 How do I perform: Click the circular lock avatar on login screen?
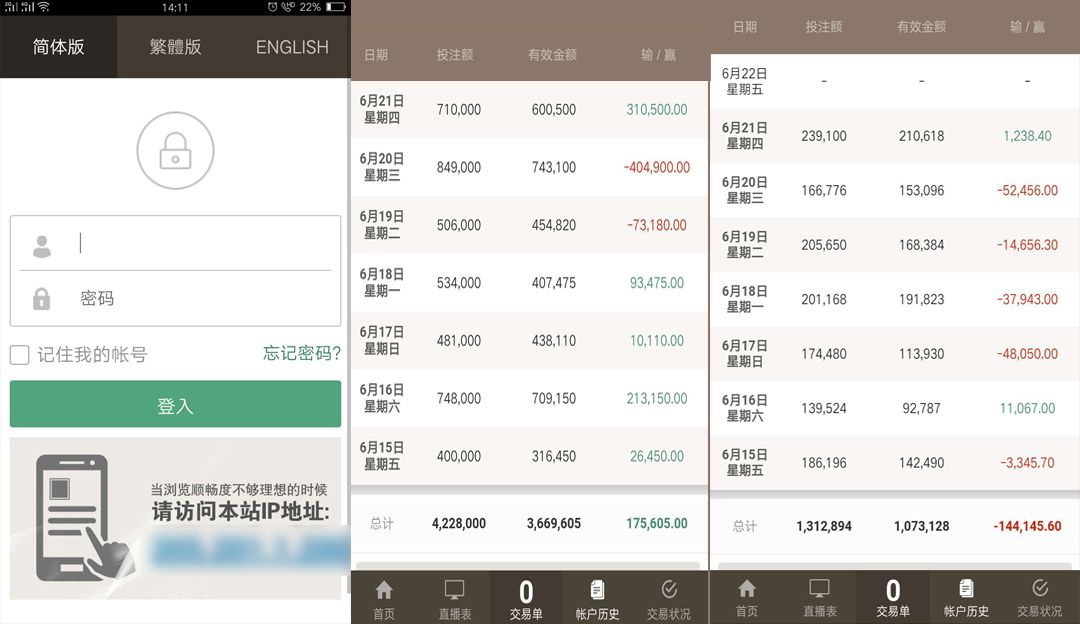[x=175, y=150]
